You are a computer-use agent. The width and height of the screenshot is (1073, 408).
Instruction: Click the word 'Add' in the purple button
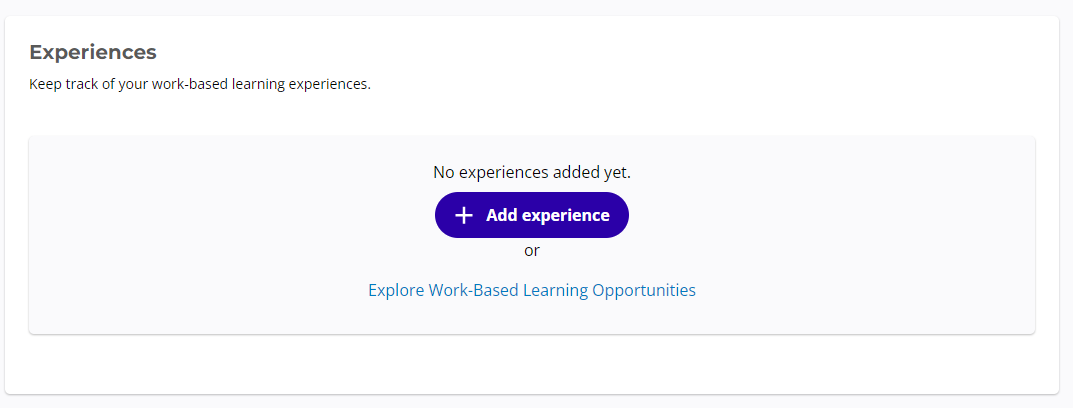(501, 215)
